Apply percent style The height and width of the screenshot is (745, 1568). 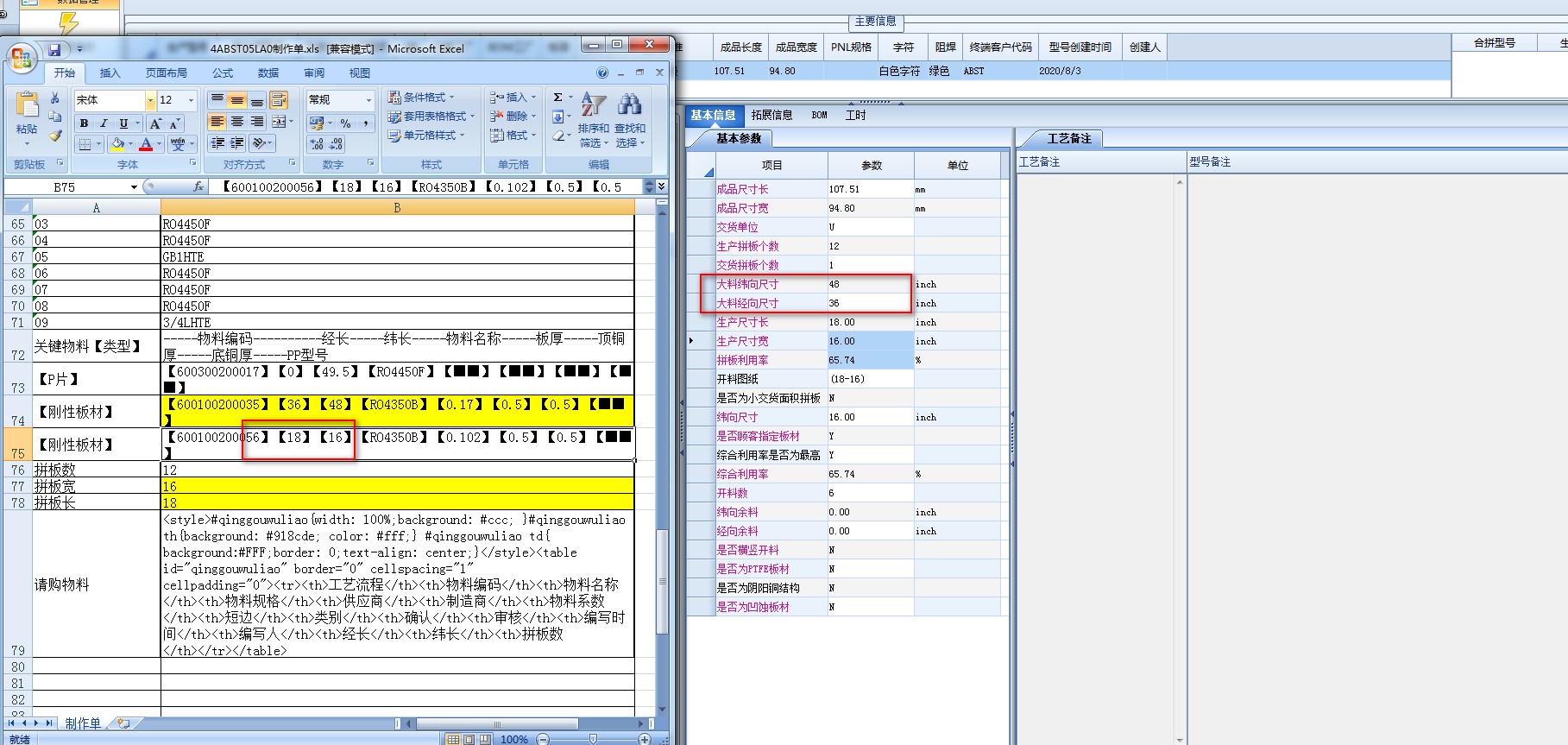(345, 123)
